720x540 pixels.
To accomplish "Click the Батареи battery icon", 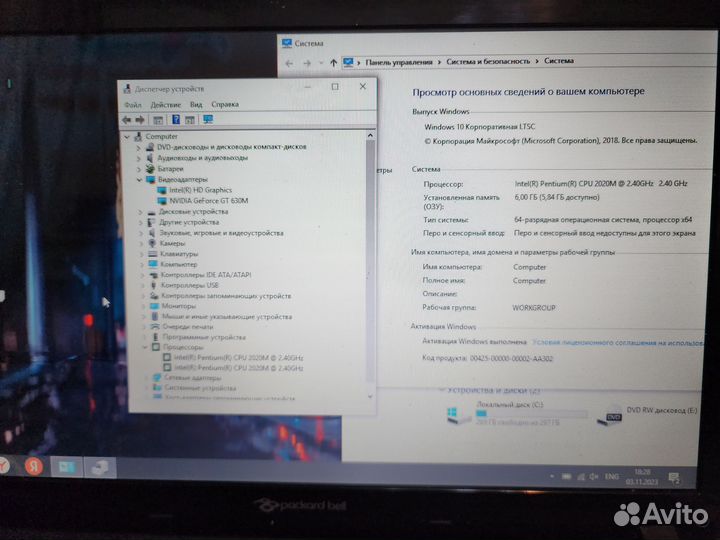I will coord(150,169).
